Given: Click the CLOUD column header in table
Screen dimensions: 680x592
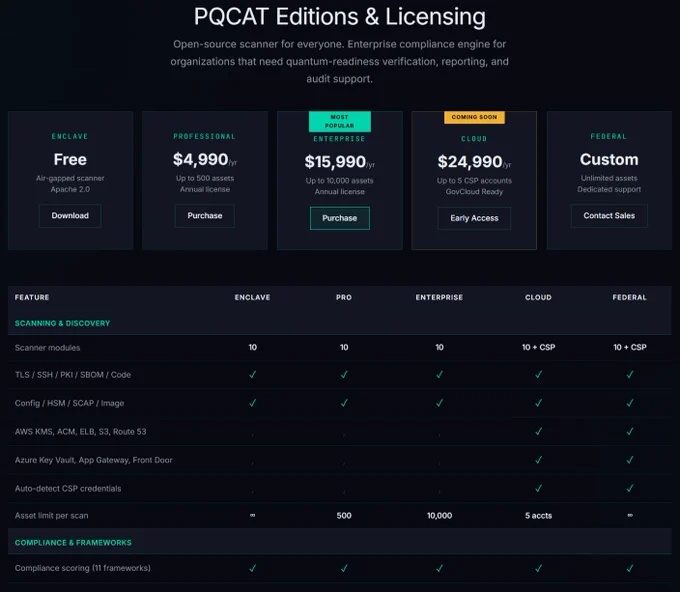Looking at the screenshot, I should pyautogui.click(x=538, y=298).
